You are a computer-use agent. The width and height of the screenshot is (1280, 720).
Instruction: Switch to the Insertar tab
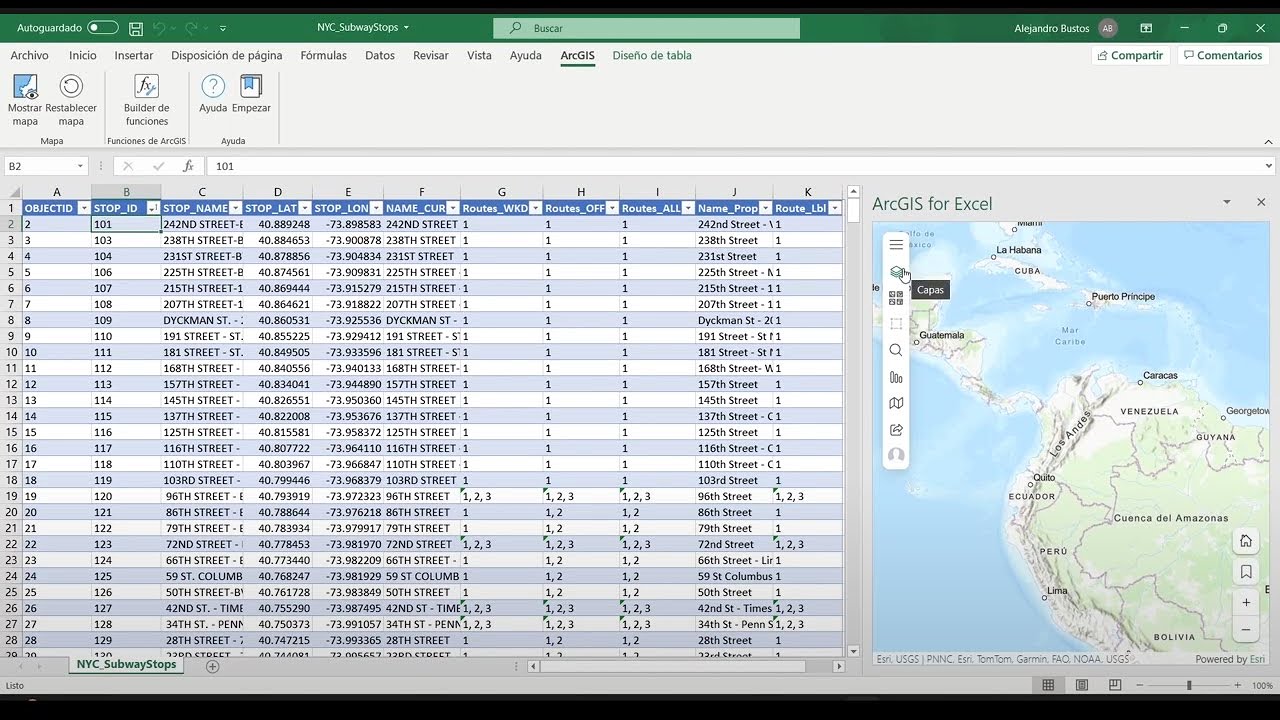click(x=134, y=55)
